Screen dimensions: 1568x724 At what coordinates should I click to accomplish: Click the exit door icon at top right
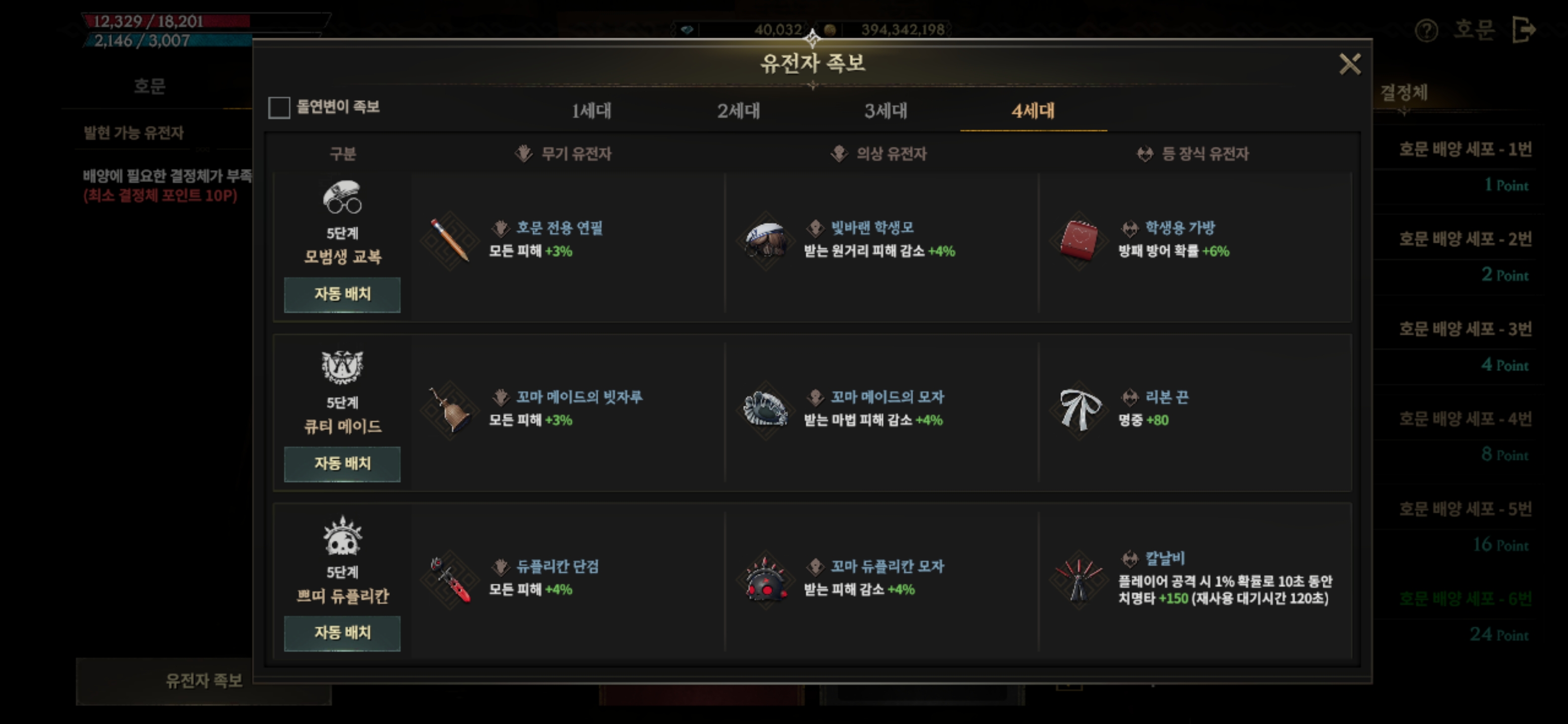1524,30
